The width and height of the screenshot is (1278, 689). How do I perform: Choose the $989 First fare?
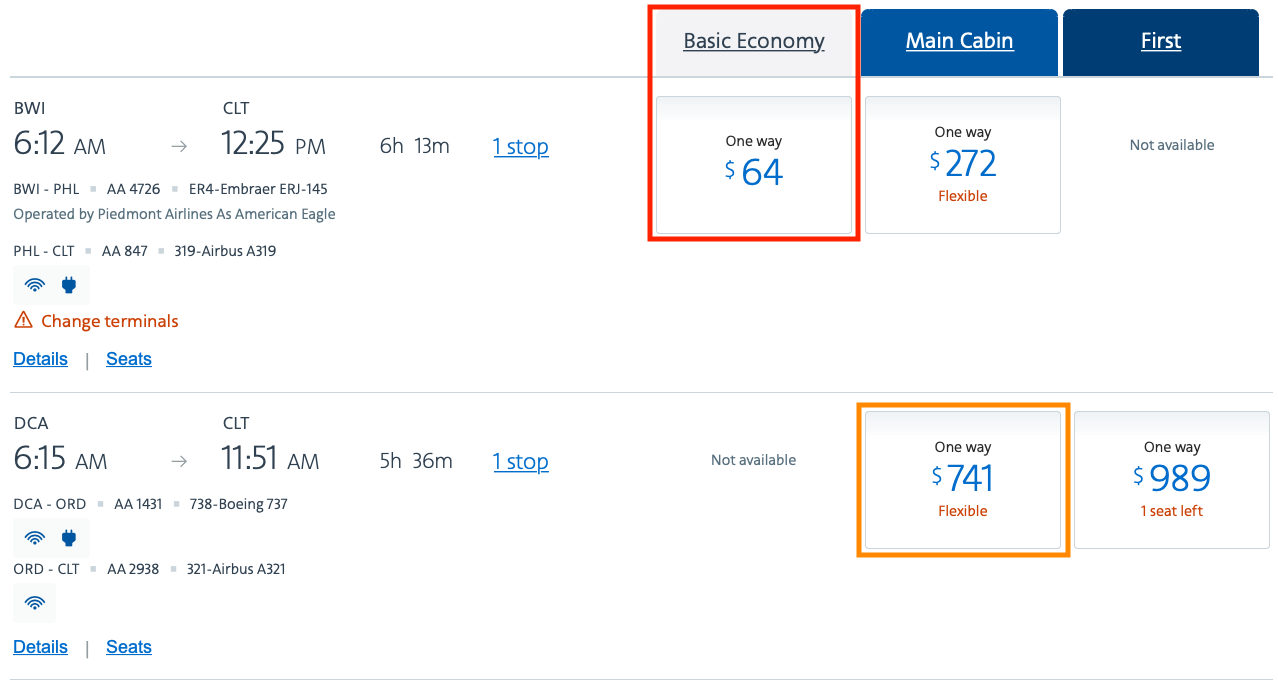[x=1172, y=478]
